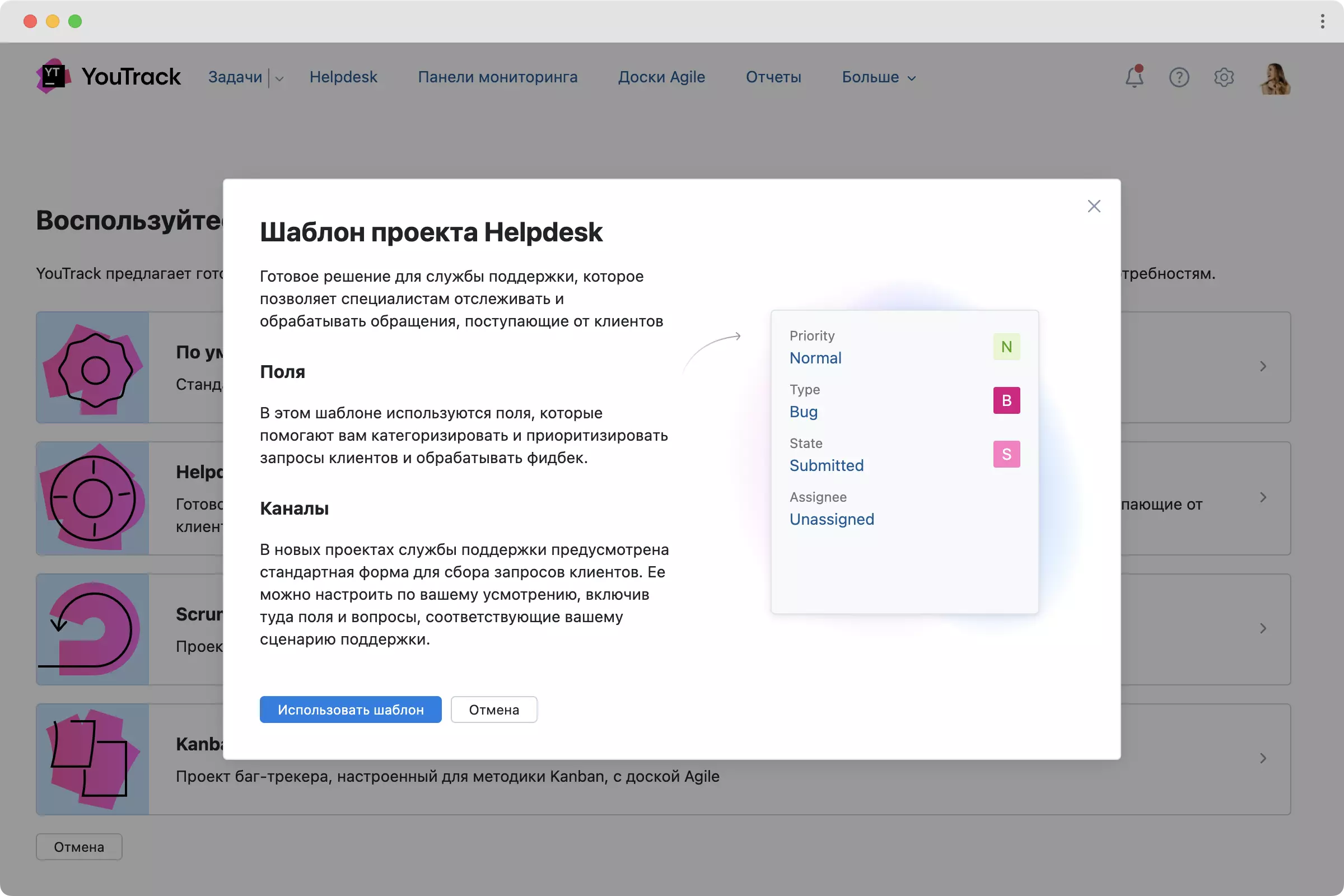Viewport: 1344px width, 896px height.
Task: Click the Kanban template squares thumbnail
Action: 93,759
